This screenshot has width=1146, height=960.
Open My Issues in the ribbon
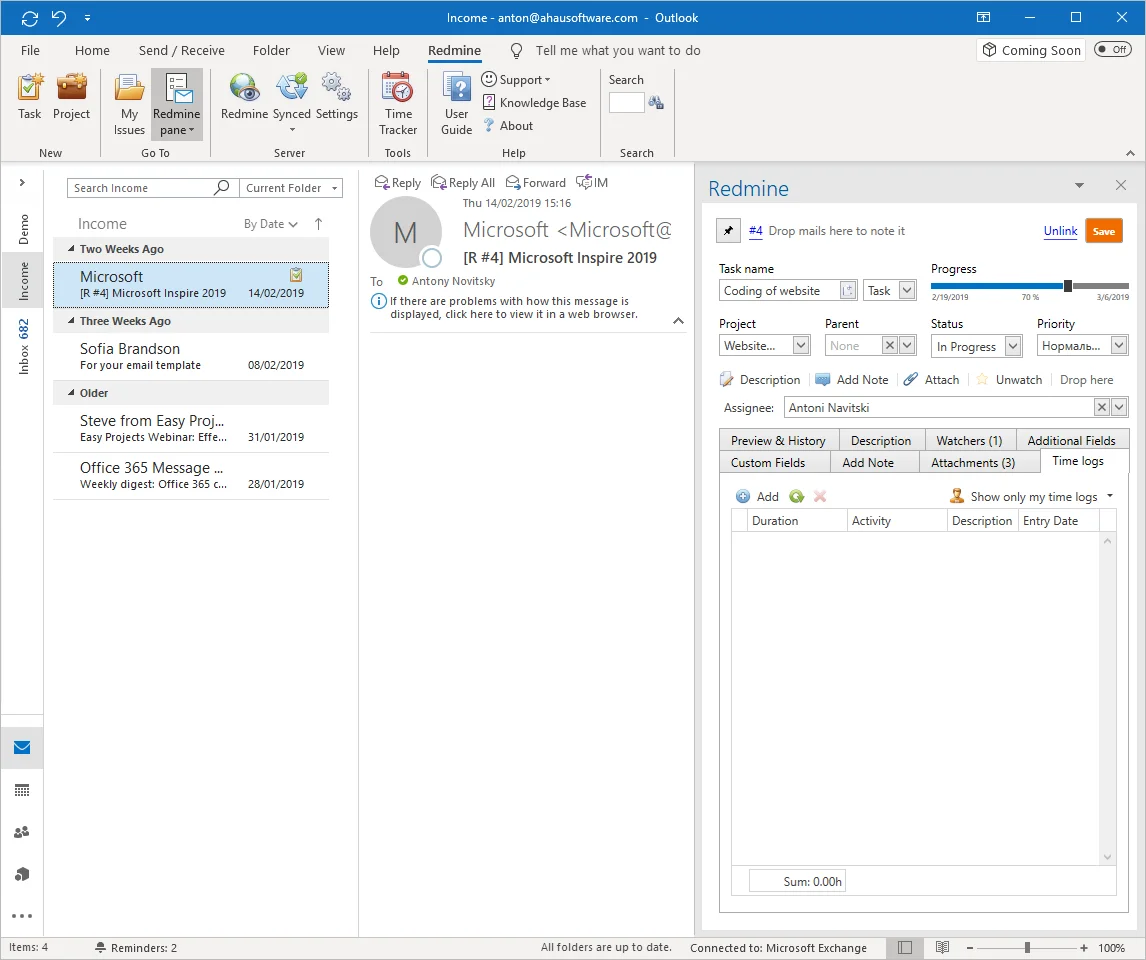tap(129, 104)
